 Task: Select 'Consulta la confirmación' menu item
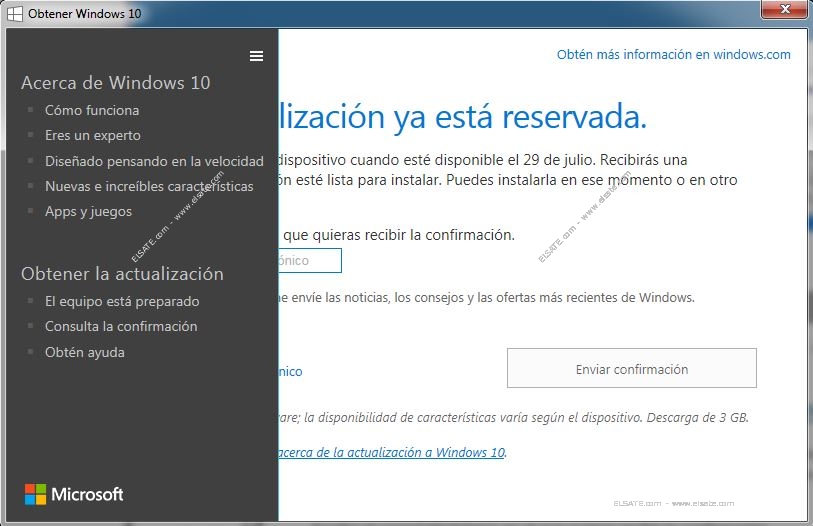pyautogui.click(x=121, y=326)
